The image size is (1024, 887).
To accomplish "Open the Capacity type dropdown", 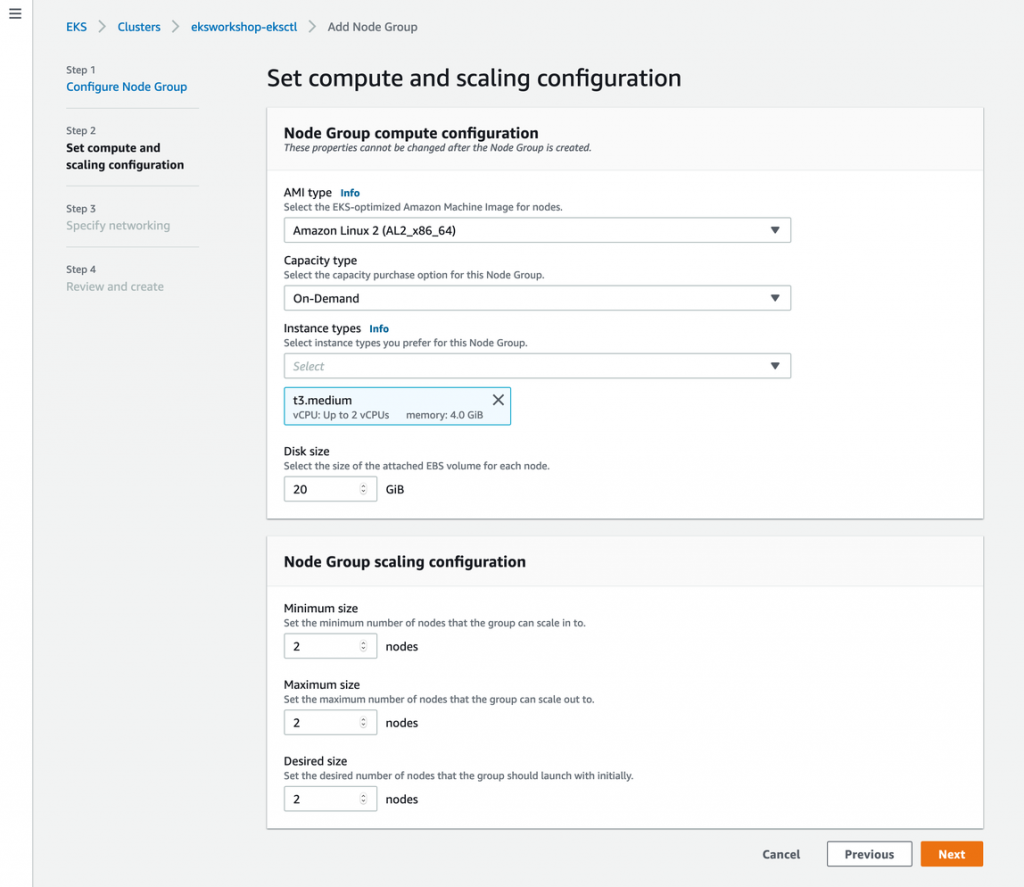I will point(537,298).
